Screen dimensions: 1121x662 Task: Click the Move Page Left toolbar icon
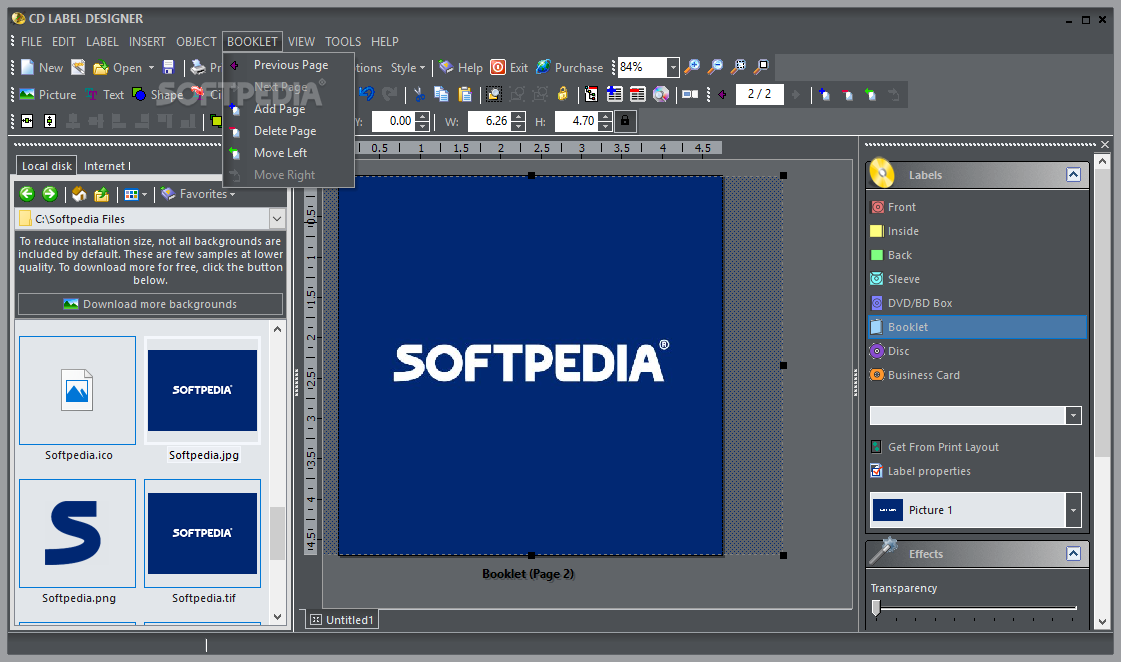pyautogui.click(x=870, y=94)
